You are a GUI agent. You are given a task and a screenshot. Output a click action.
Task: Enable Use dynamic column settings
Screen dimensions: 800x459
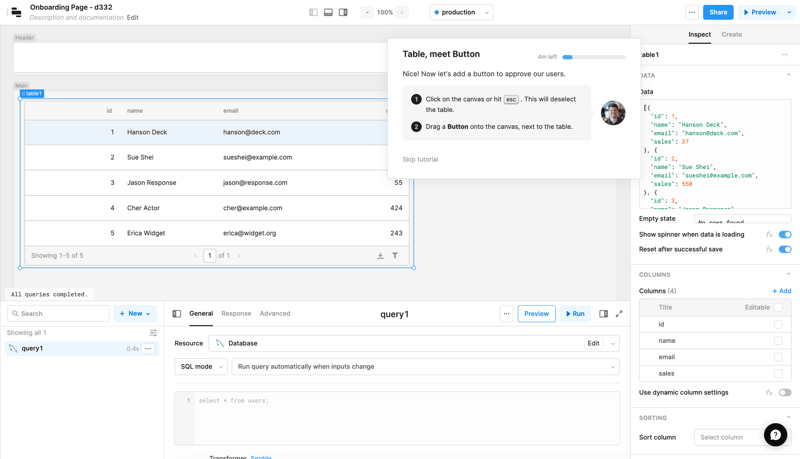coord(785,392)
